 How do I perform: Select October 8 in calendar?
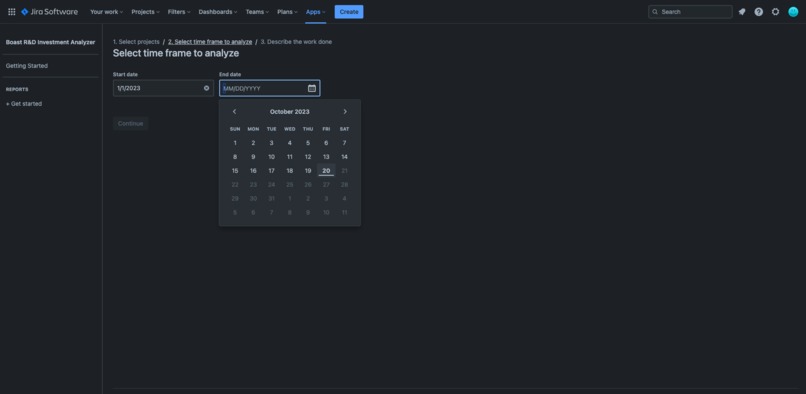click(x=235, y=157)
